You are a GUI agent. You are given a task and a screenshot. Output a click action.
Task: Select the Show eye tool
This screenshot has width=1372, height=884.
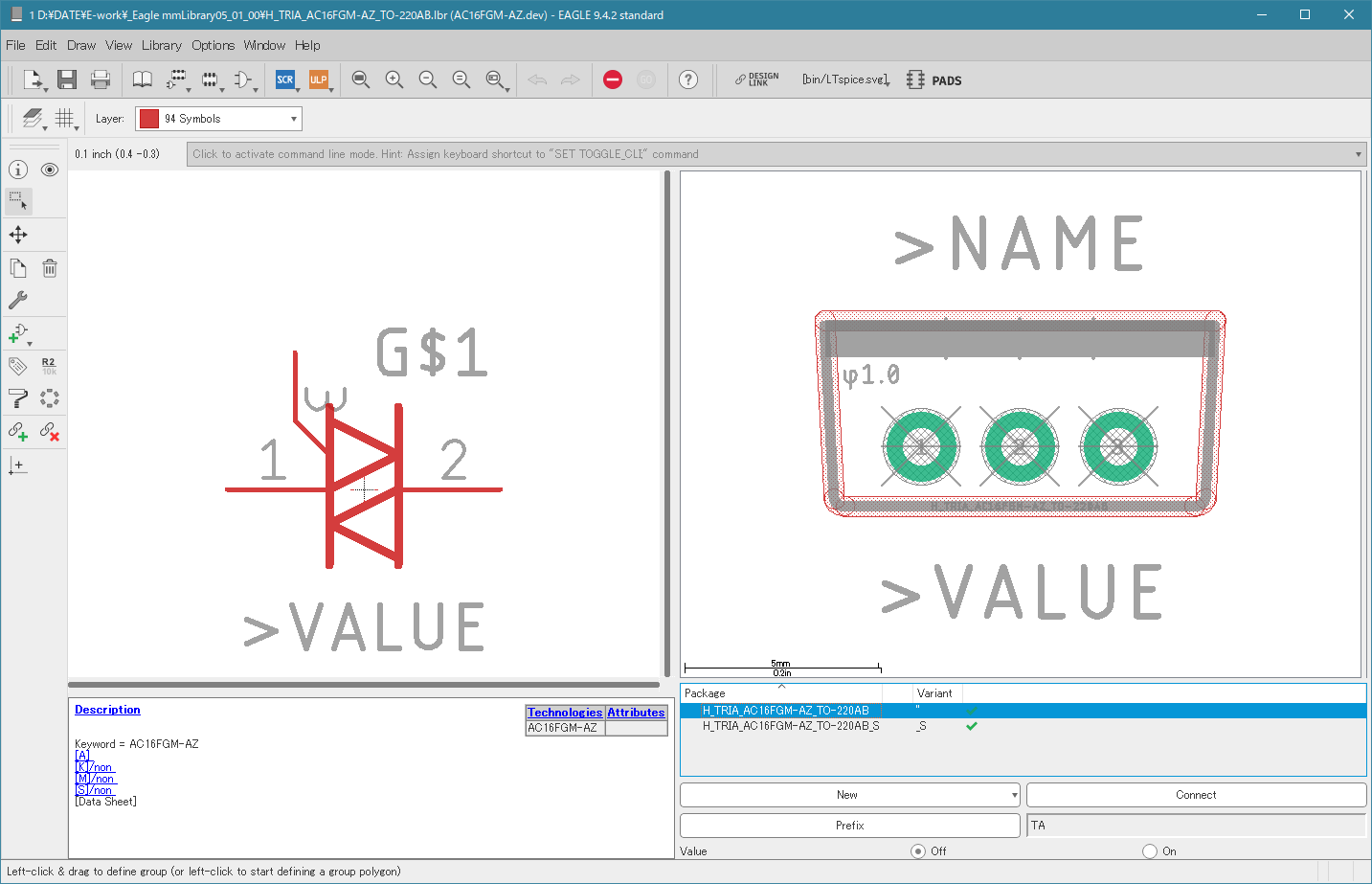[x=50, y=170]
